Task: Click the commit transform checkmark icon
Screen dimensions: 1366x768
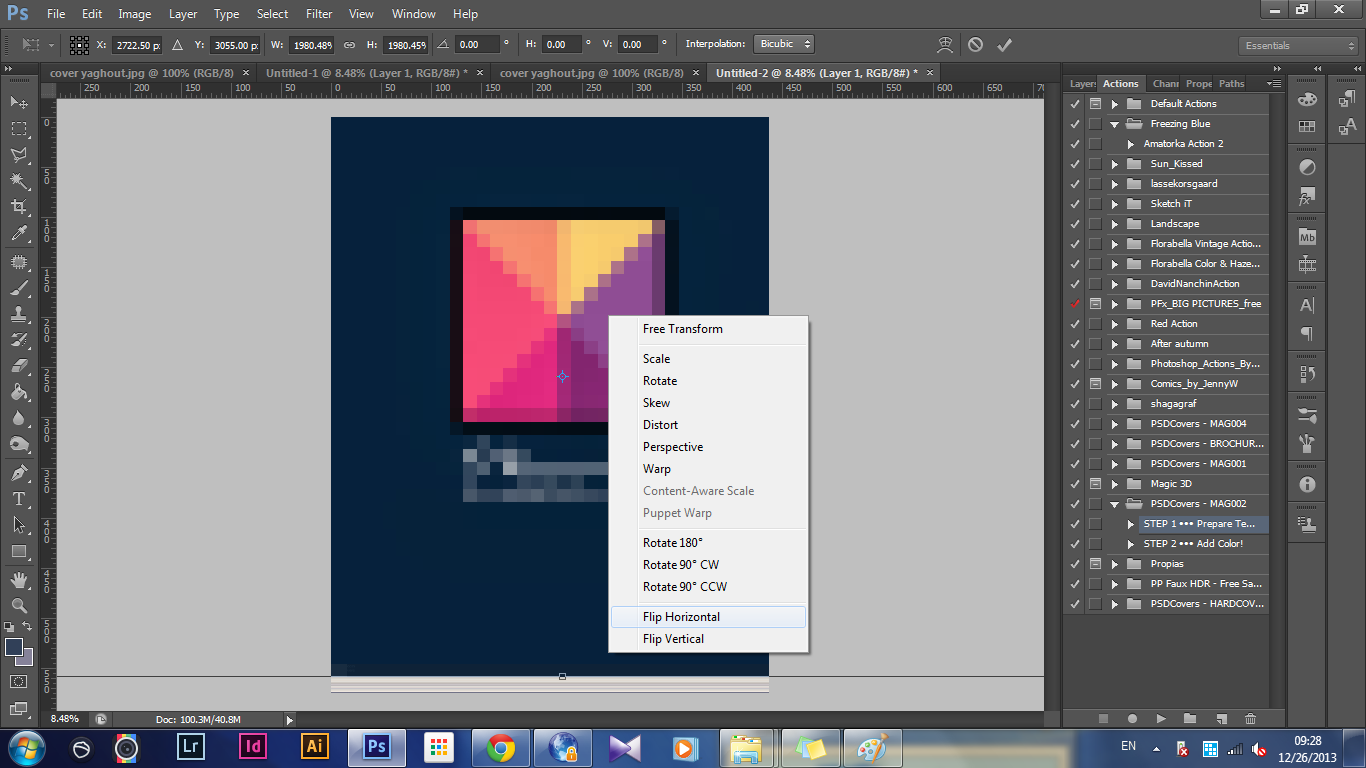Action: pos(1004,45)
